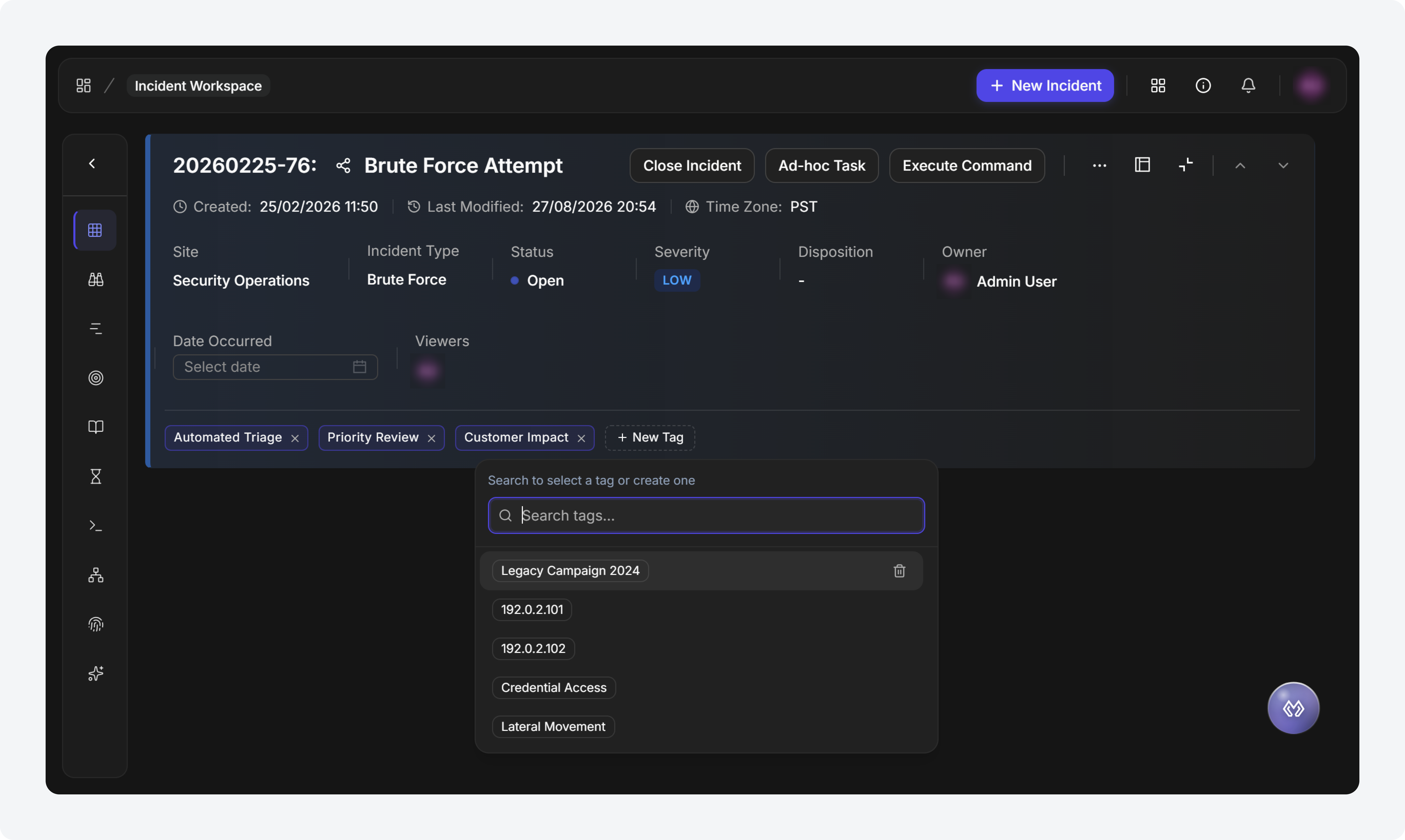The height and width of the screenshot is (840, 1405).
Task: Open the fingerprint icon in sidebar
Action: 96,624
